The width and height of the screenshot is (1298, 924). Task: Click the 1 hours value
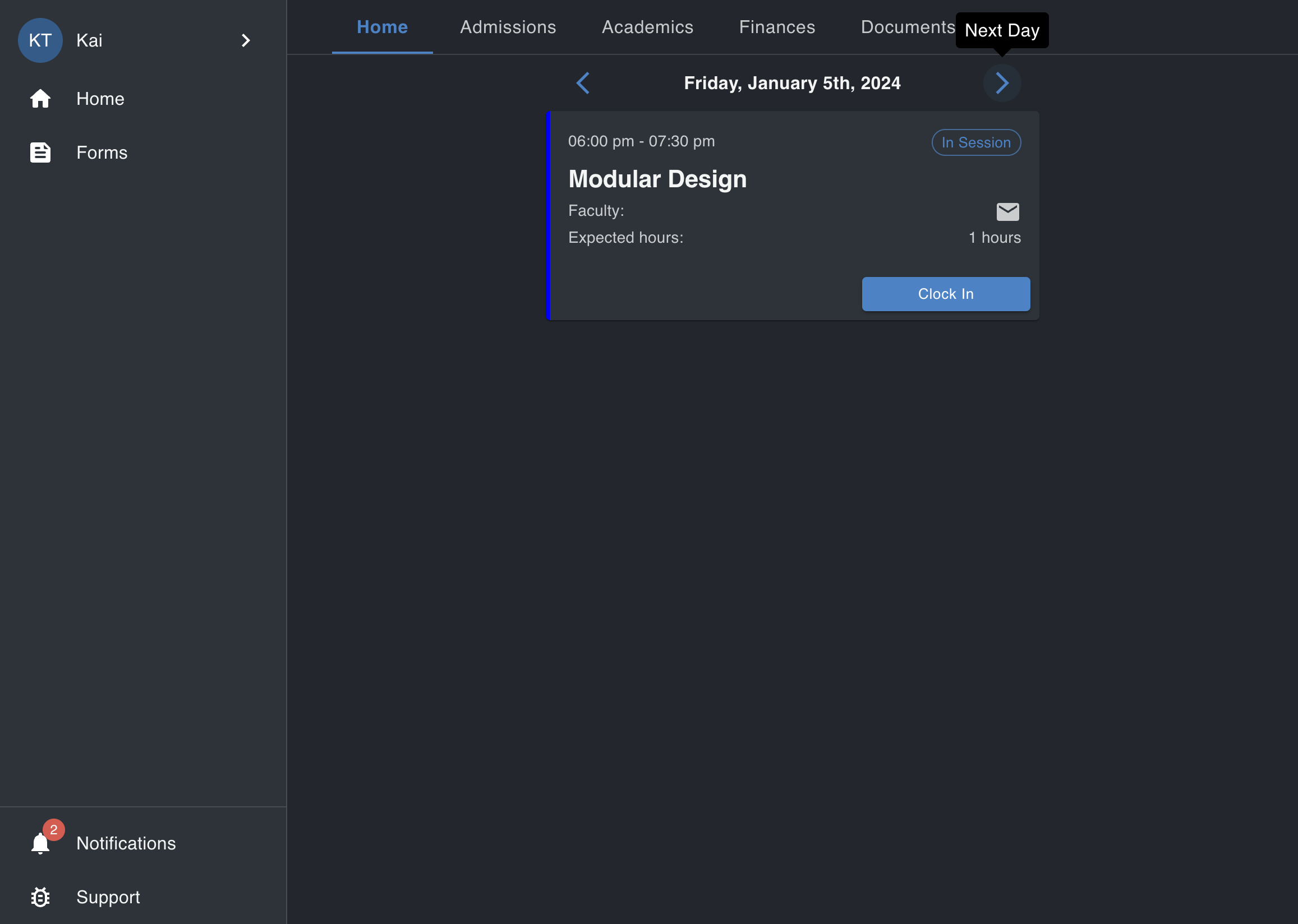pos(994,238)
